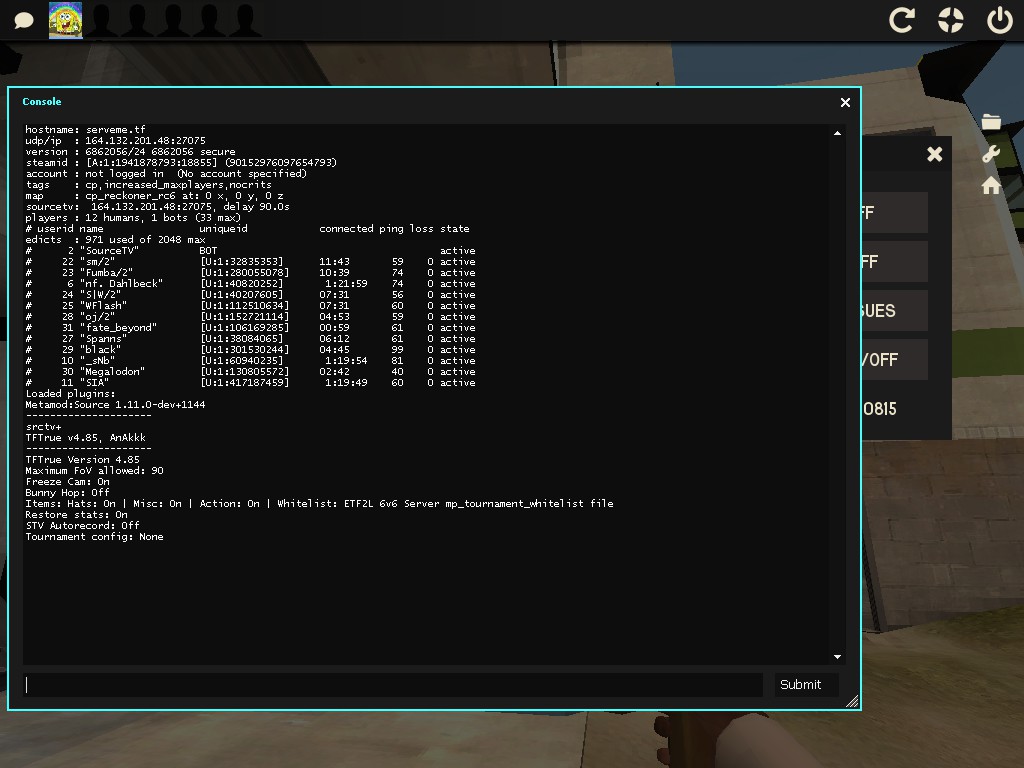This screenshot has width=1024, height=768.
Task: Click the partially hidden button ending in "/OFF"
Action: (x=893, y=359)
